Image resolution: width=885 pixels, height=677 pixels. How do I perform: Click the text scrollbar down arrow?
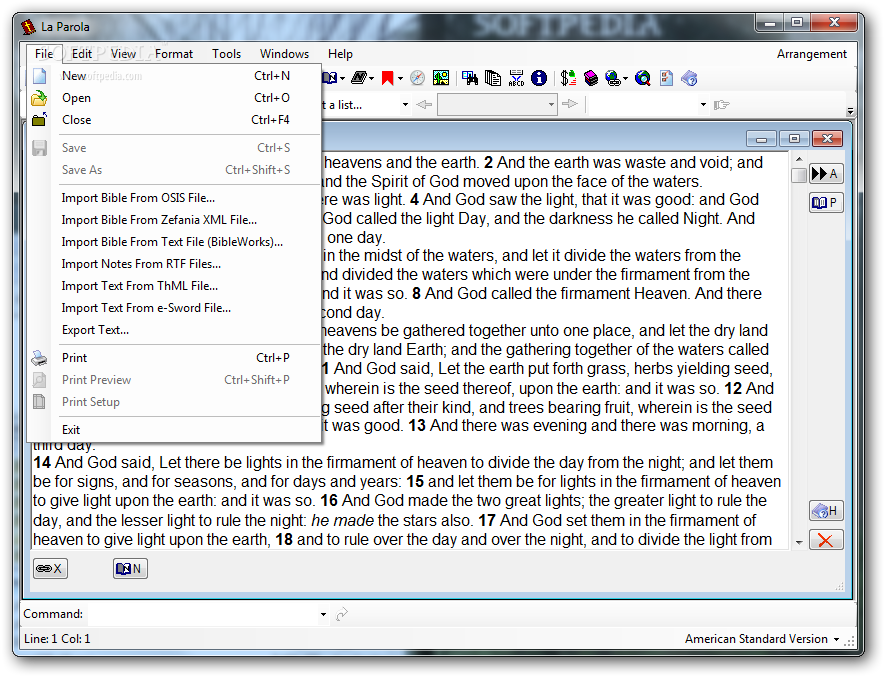pyautogui.click(x=799, y=542)
